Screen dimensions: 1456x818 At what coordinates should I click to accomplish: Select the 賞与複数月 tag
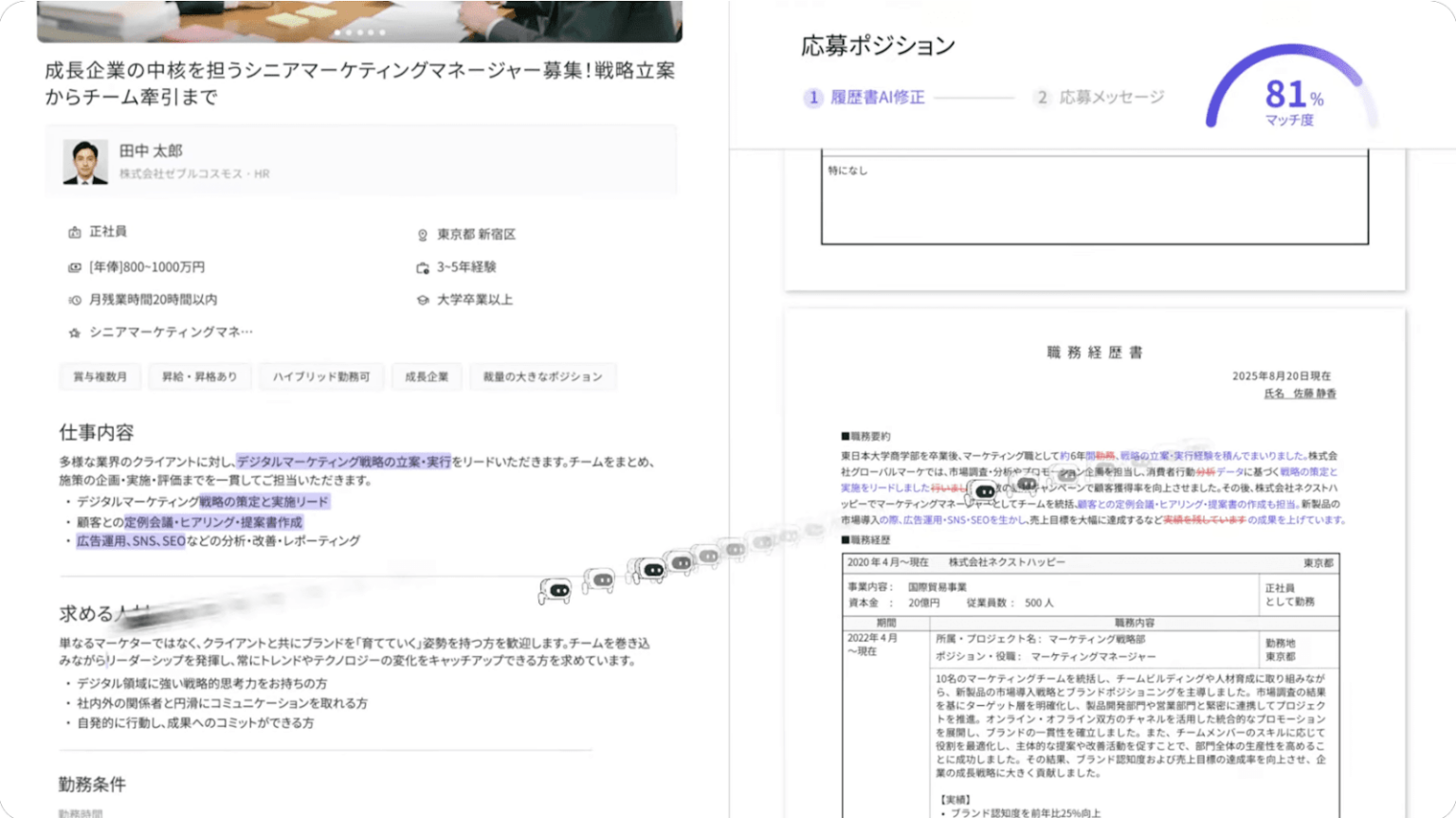click(x=100, y=376)
